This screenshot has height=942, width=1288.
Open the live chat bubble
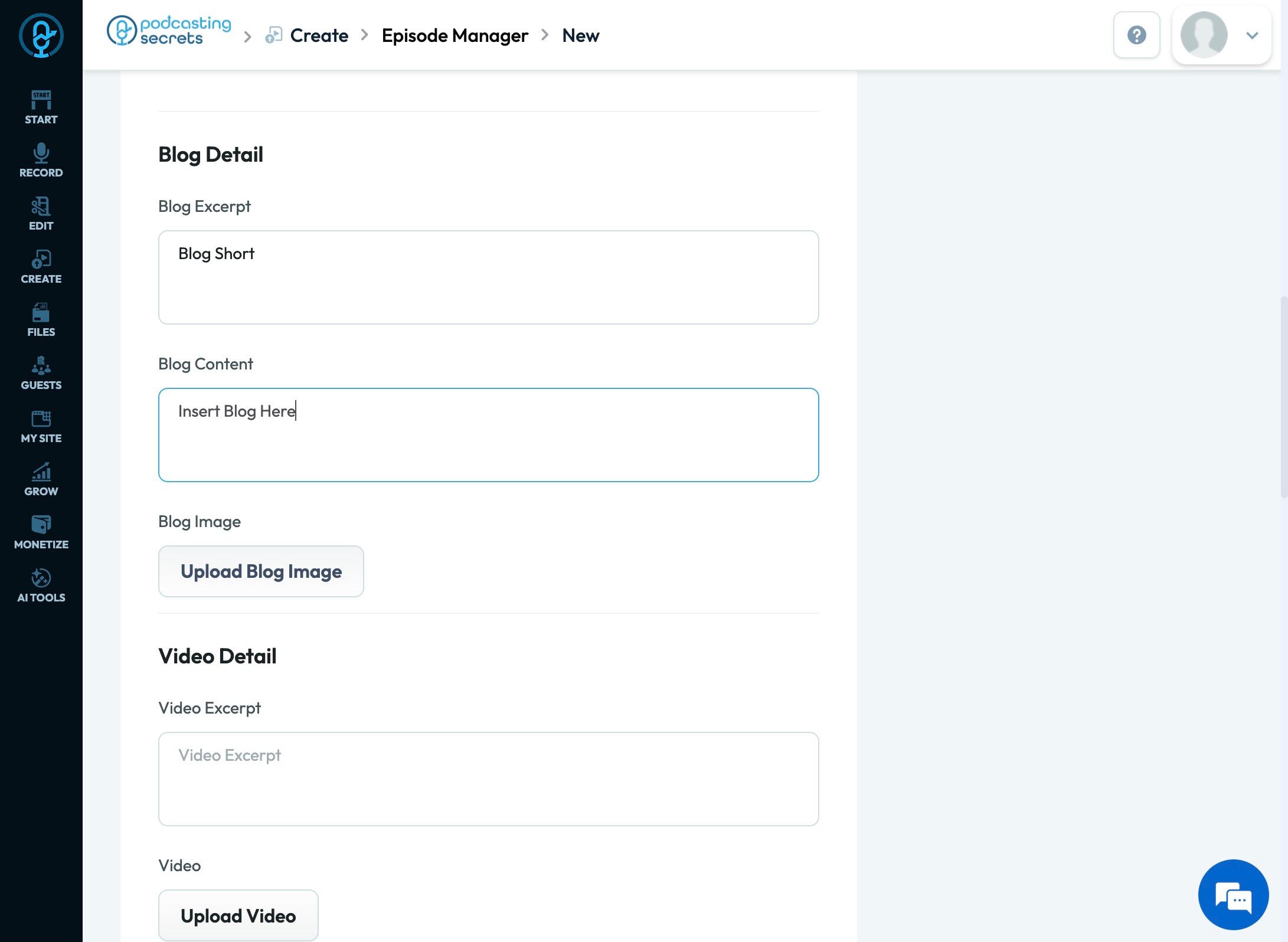point(1233,895)
